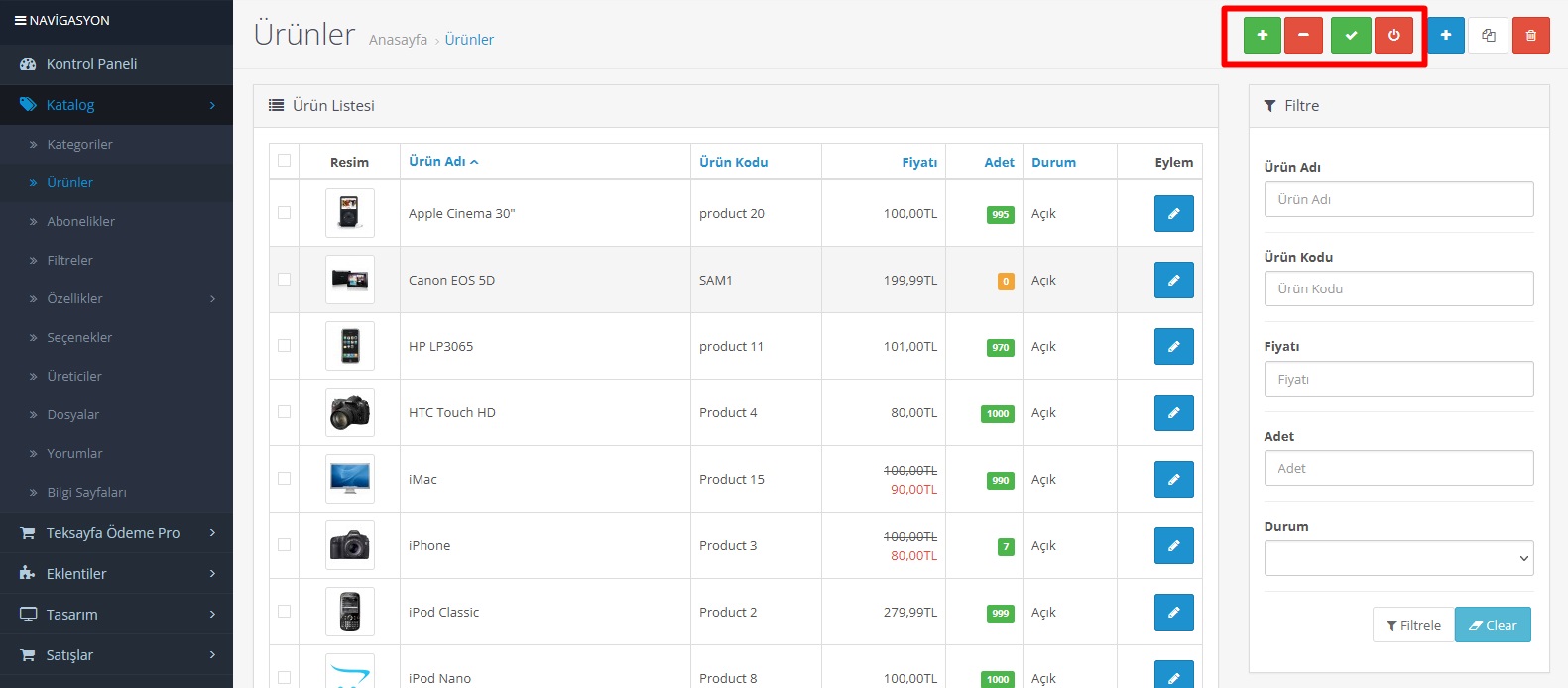Select the Canon EOS 5D row checkbox

coord(285,280)
